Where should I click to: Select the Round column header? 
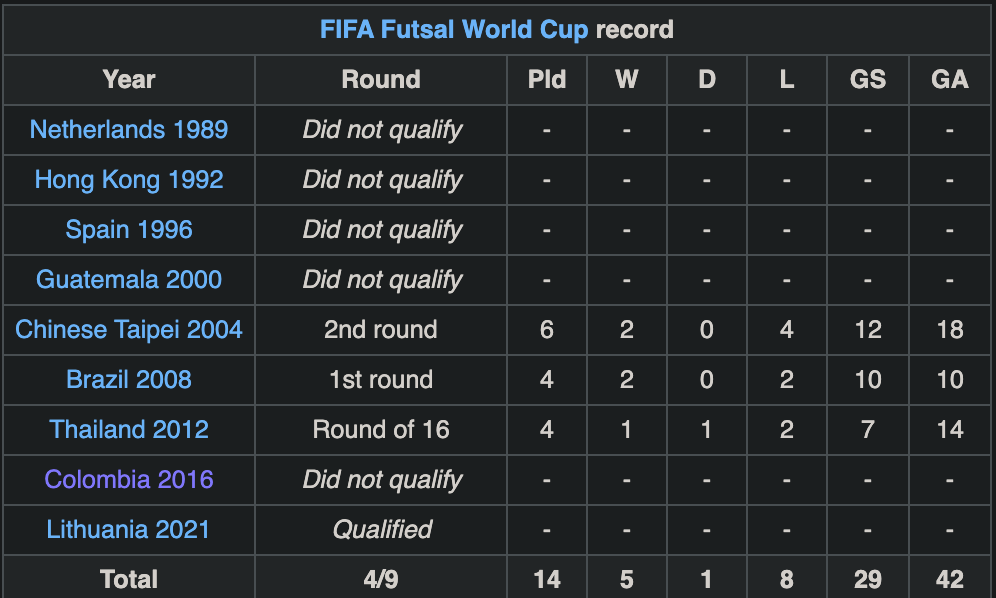(x=381, y=79)
